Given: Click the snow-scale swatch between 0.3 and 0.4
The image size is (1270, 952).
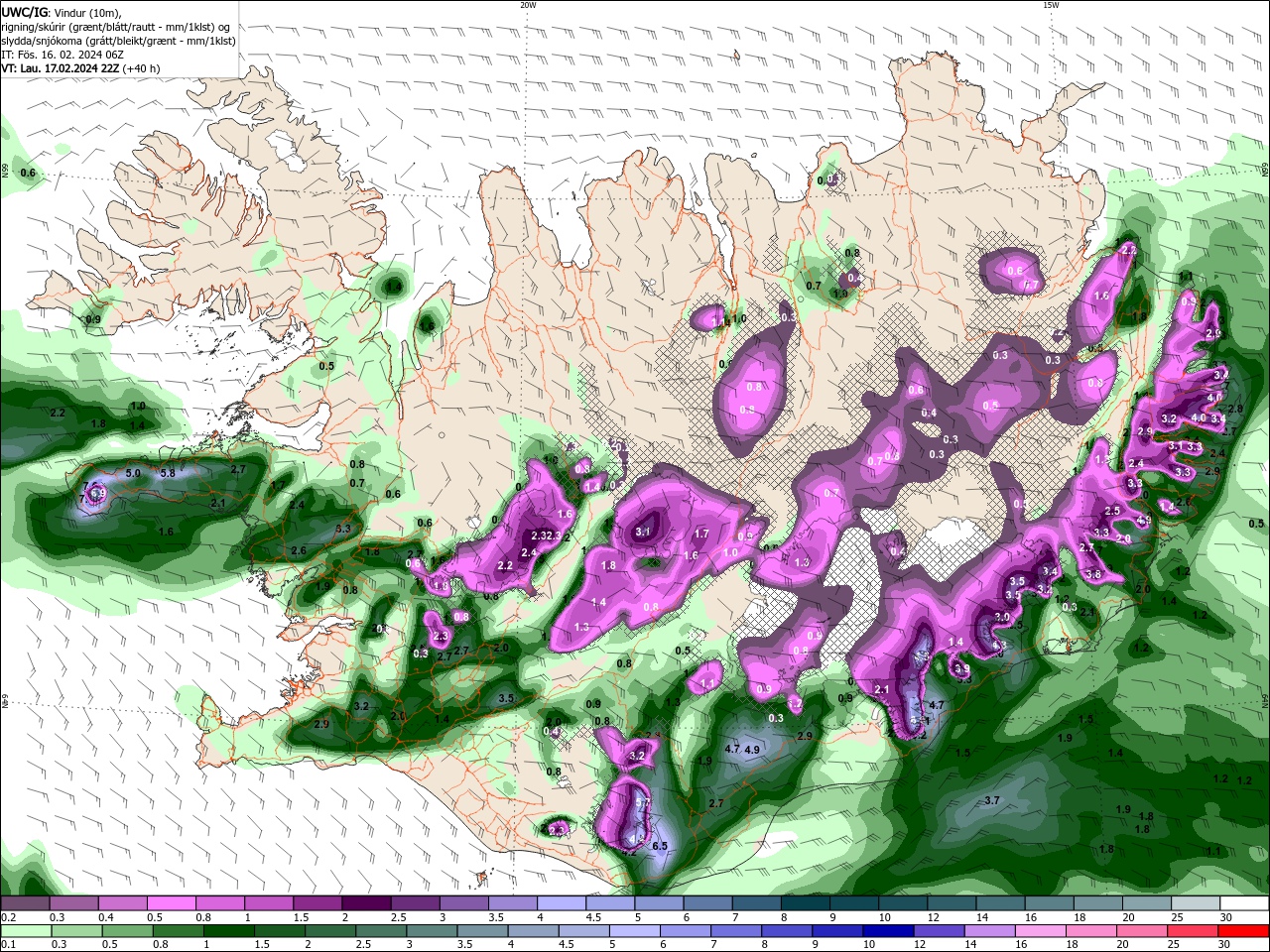Looking at the screenshot, I should pos(73,903).
